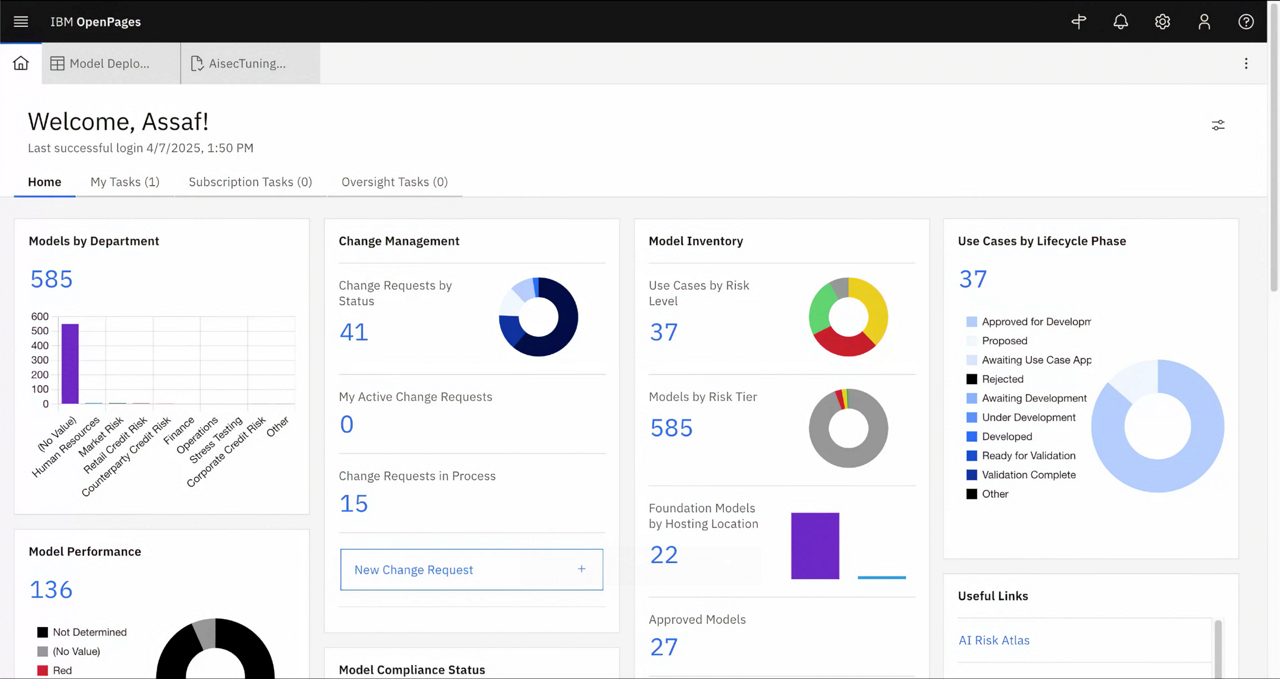Toggle the Proposed lifecycle legend entry

(1004, 340)
